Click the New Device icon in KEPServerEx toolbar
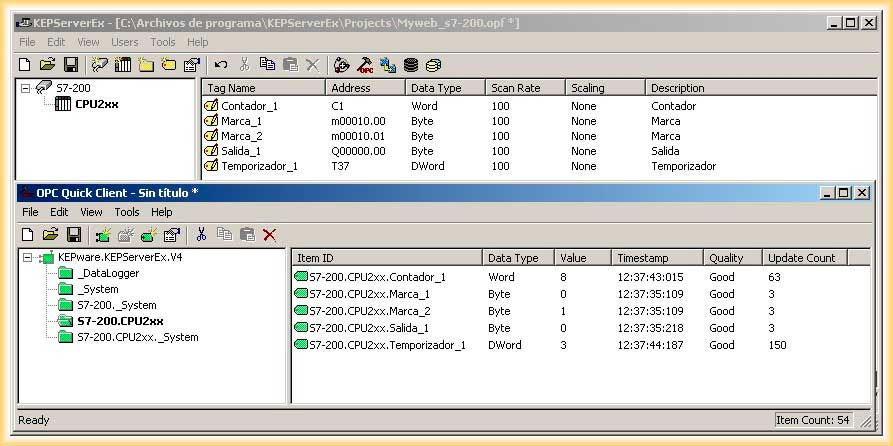This screenshot has height=446, width=893. pyautogui.click(x=123, y=65)
